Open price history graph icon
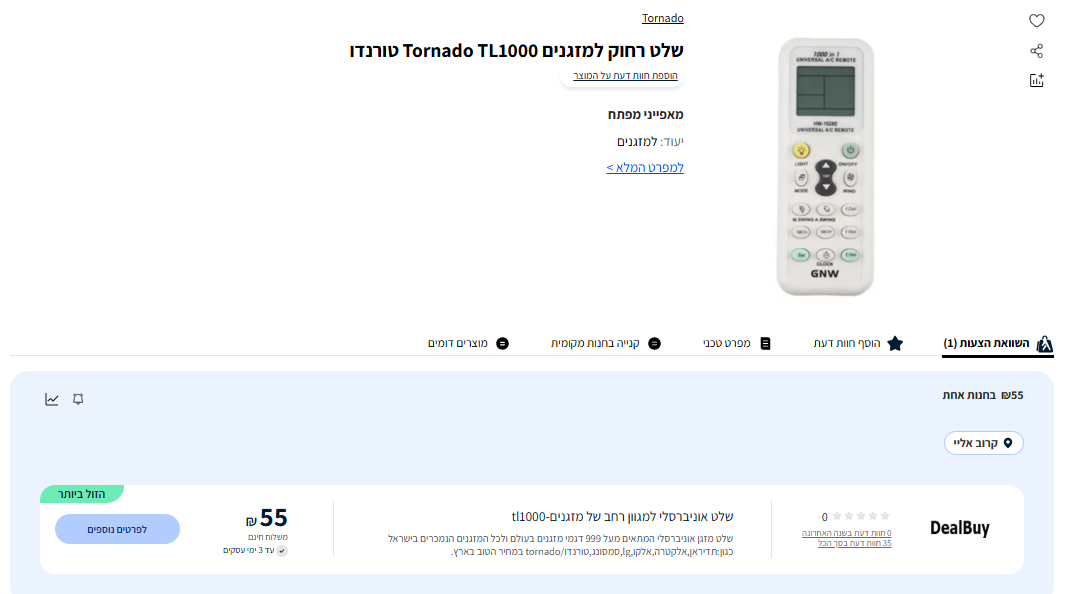The image size is (1066, 594). pyautogui.click(x=52, y=399)
